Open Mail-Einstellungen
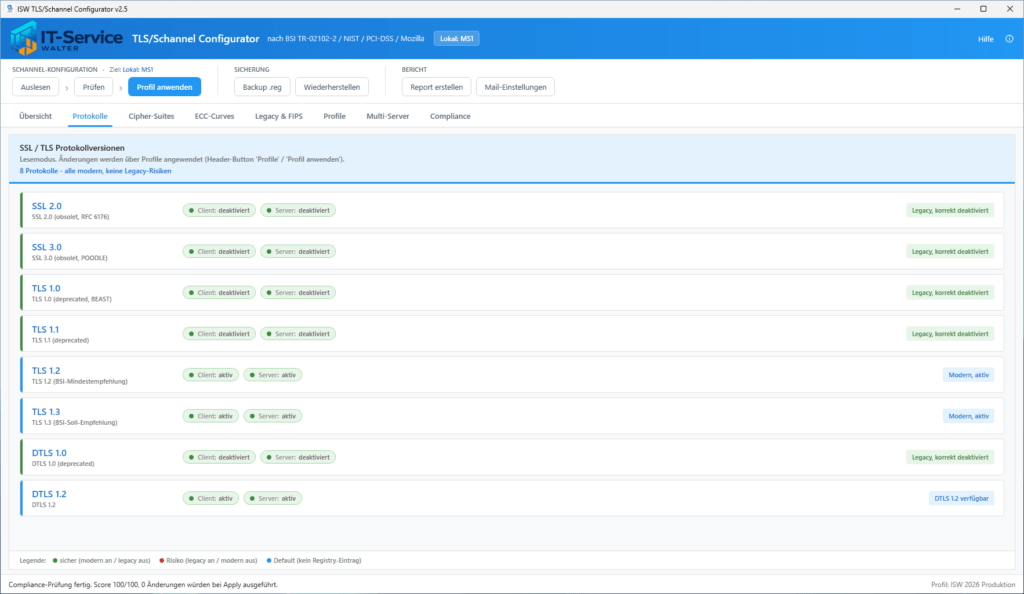The image size is (1024, 594). (x=515, y=87)
